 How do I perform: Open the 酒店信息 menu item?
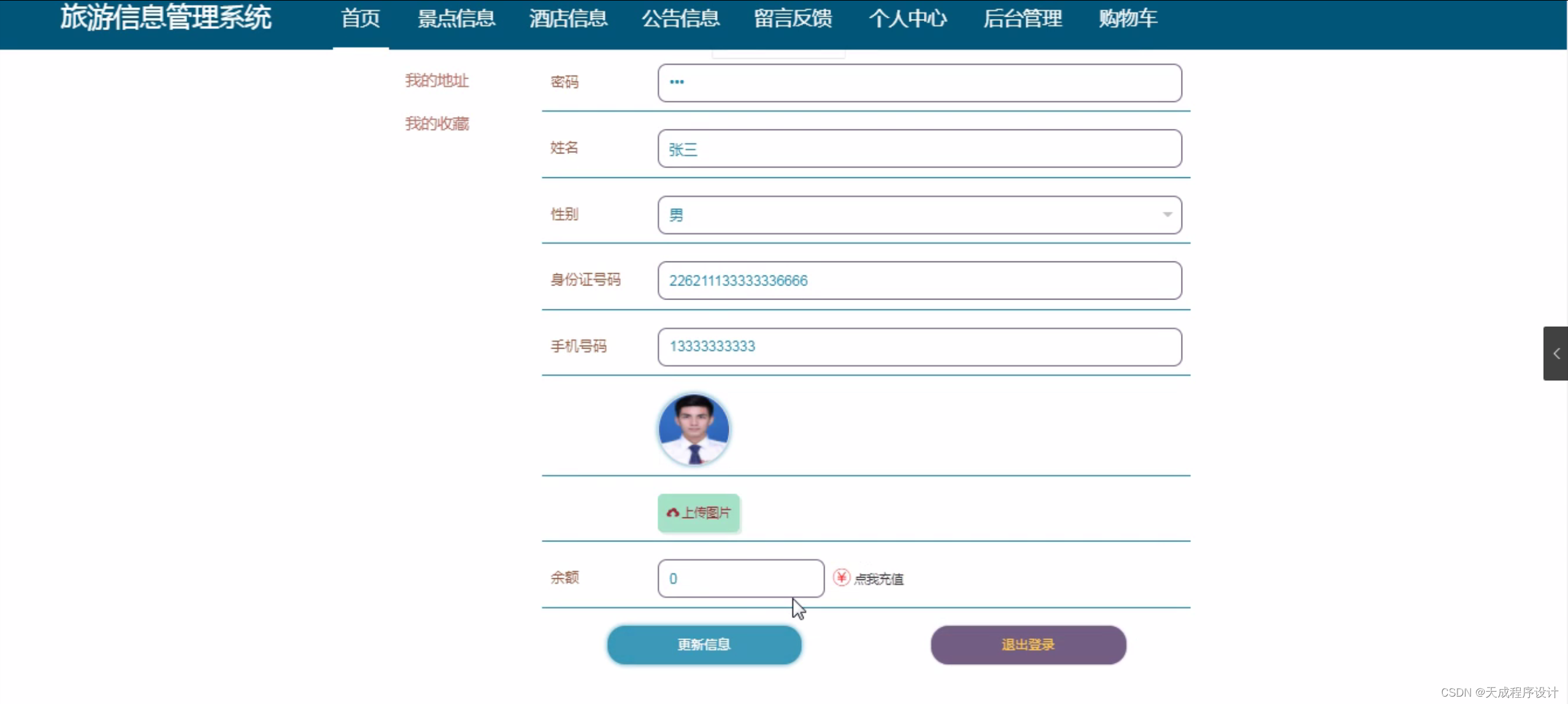click(568, 19)
